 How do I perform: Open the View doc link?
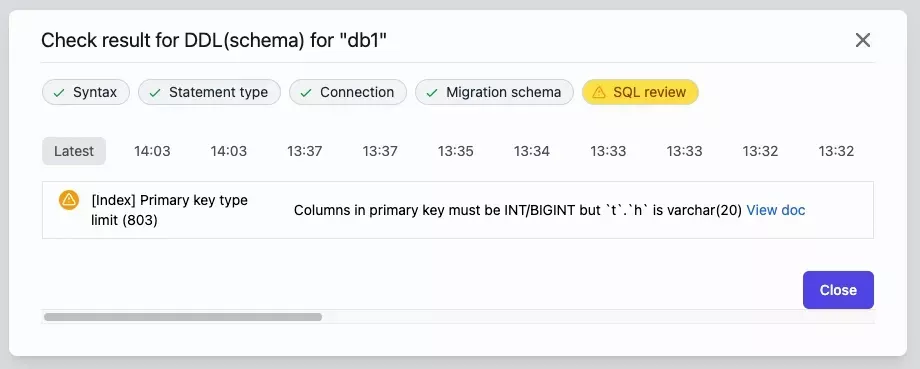click(x=776, y=210)
